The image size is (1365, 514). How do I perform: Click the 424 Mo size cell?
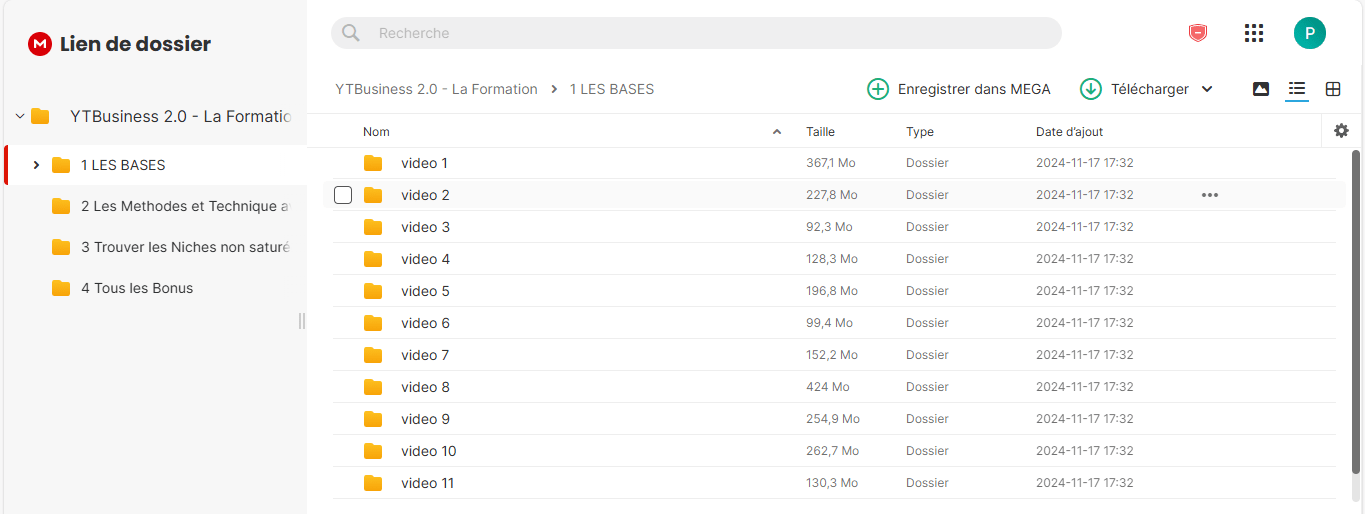[827, 387]
